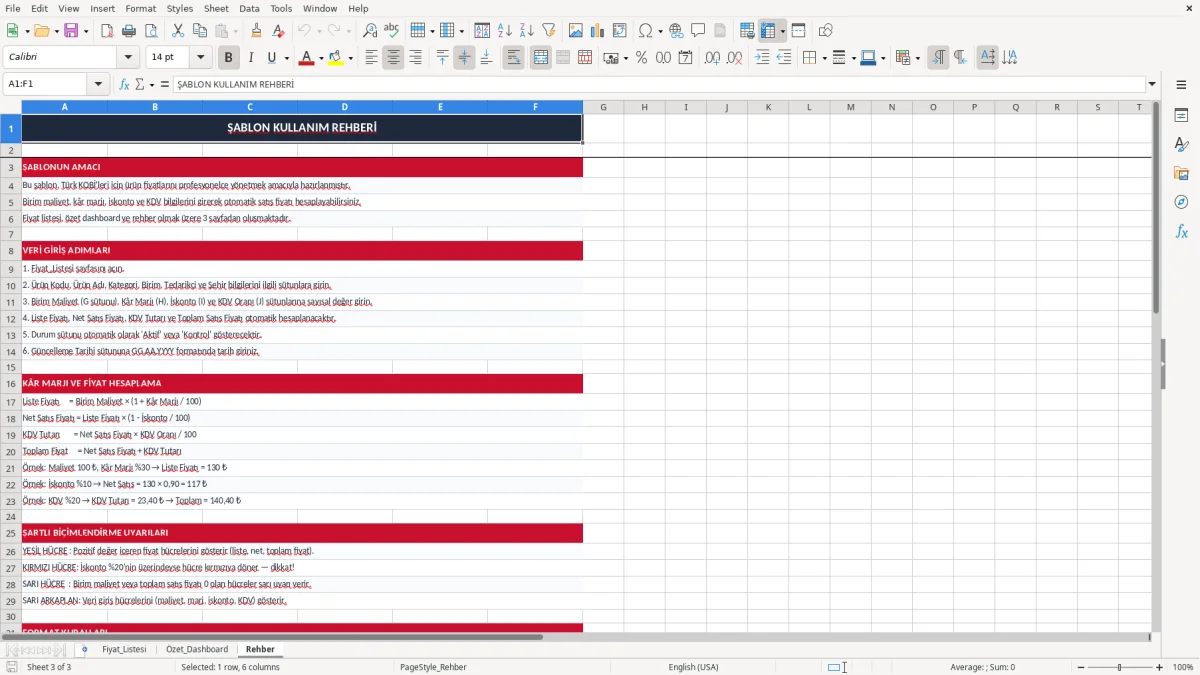The width and height of the screenshot is (1200, 675).
Task: Click the Function Wizard fx icon
Action: tap(125, 84)
